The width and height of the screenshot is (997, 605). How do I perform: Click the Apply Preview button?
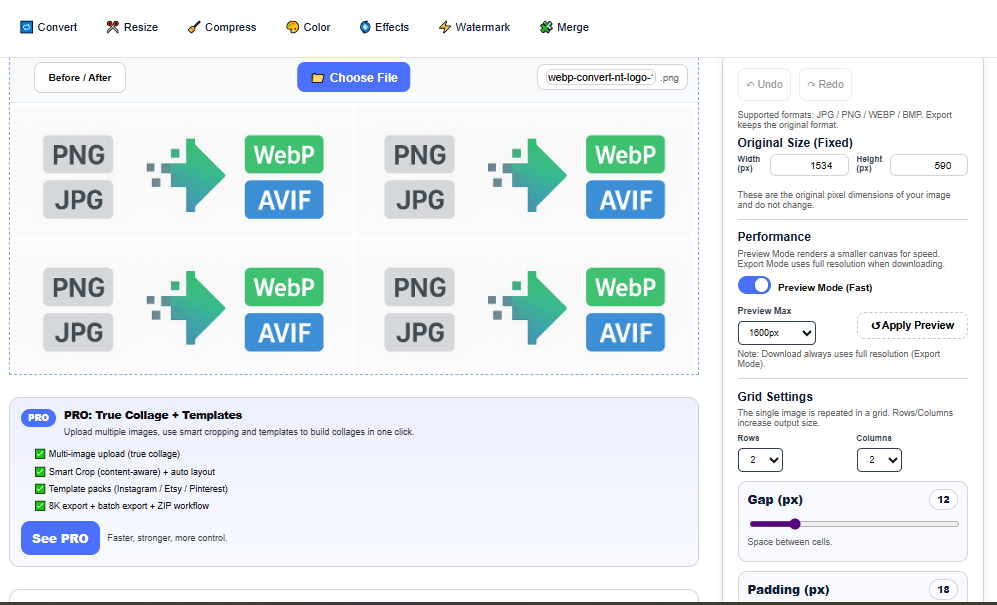(912, 325)
